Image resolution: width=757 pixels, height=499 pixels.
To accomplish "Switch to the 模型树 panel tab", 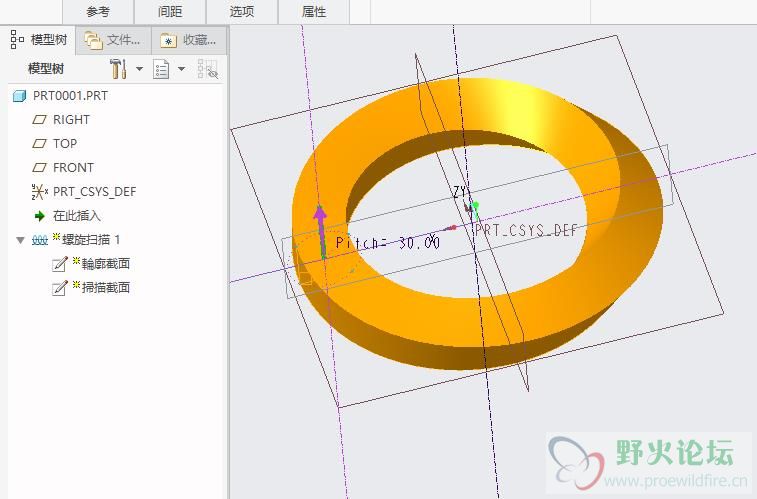I will (x=39, y=40).
